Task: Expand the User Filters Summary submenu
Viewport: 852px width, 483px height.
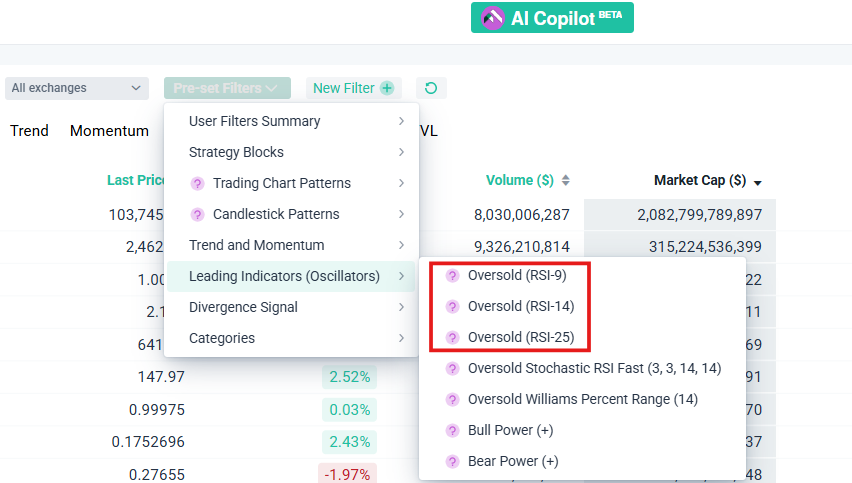Action: 401,122
